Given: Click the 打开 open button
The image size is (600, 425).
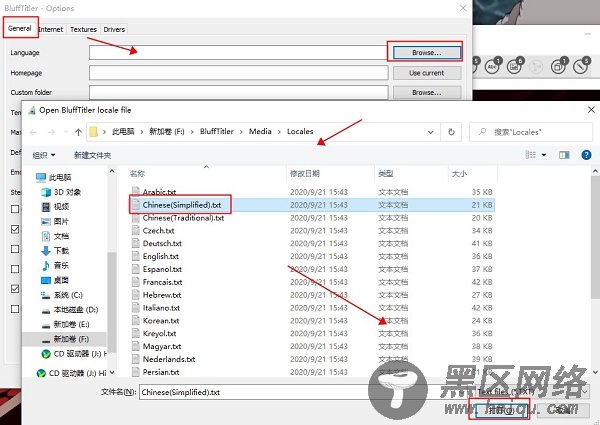Looking at the screenshot, I should pos(501,410).
